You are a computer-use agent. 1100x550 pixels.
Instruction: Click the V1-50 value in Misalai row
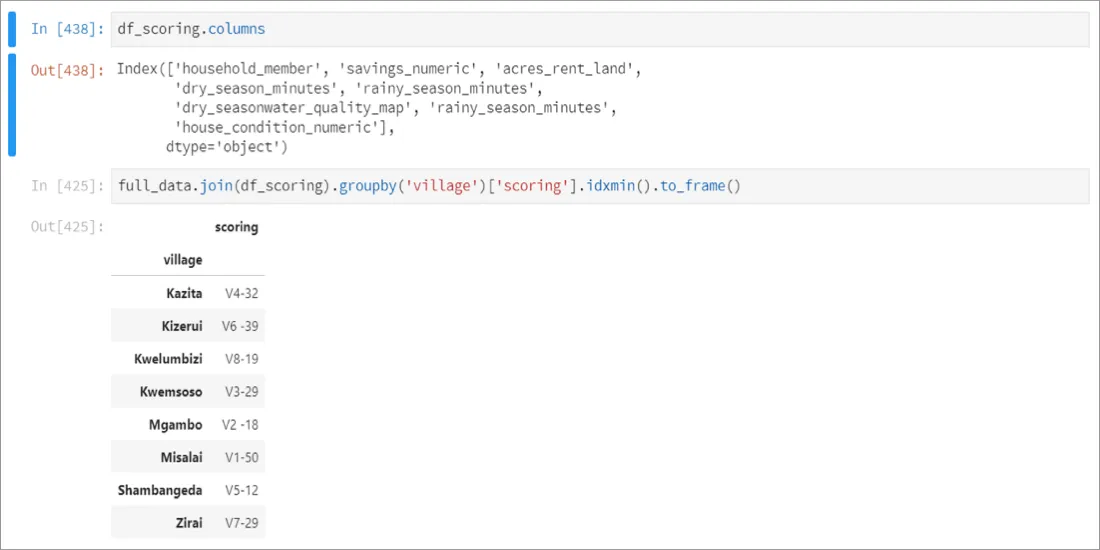pyautogui.click(x=241, y=457)
